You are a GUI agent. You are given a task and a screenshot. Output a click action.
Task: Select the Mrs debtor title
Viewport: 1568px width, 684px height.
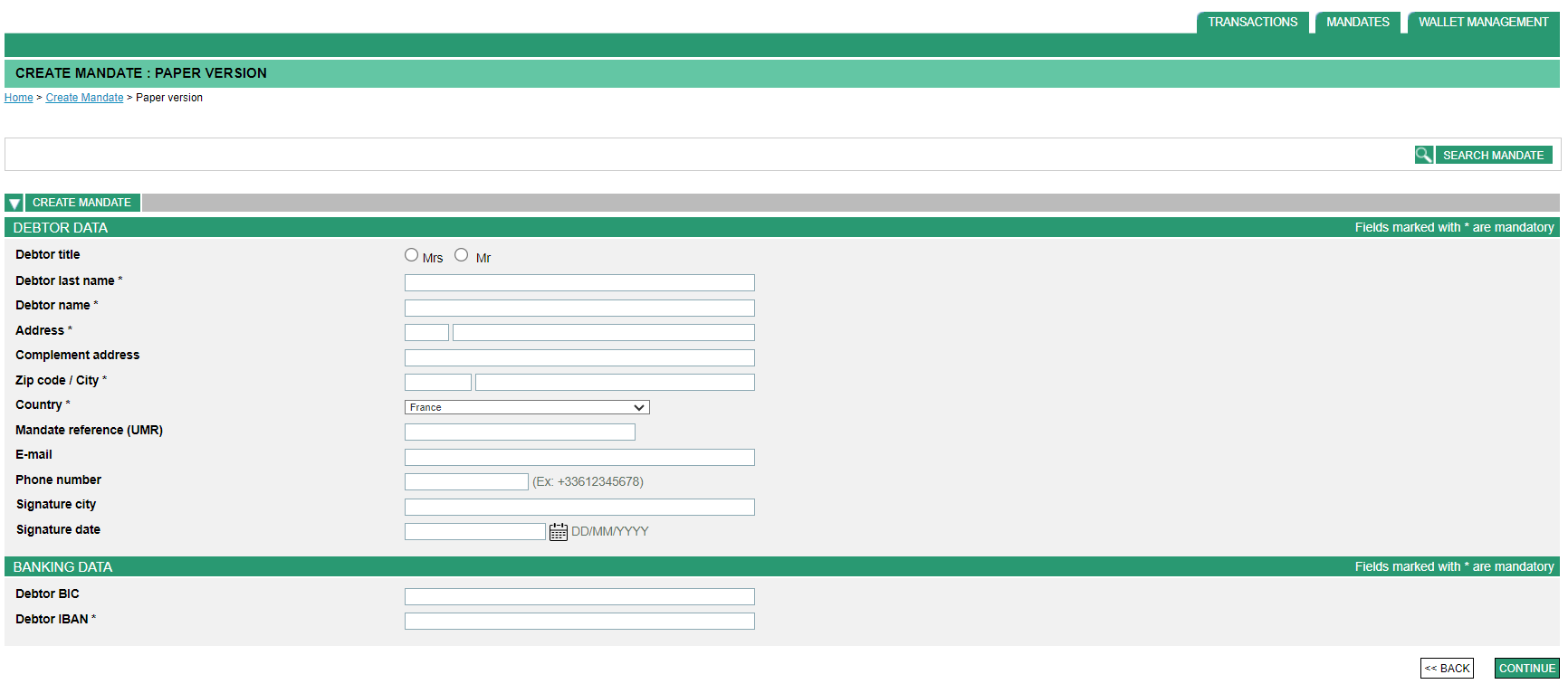coord(411,256)
